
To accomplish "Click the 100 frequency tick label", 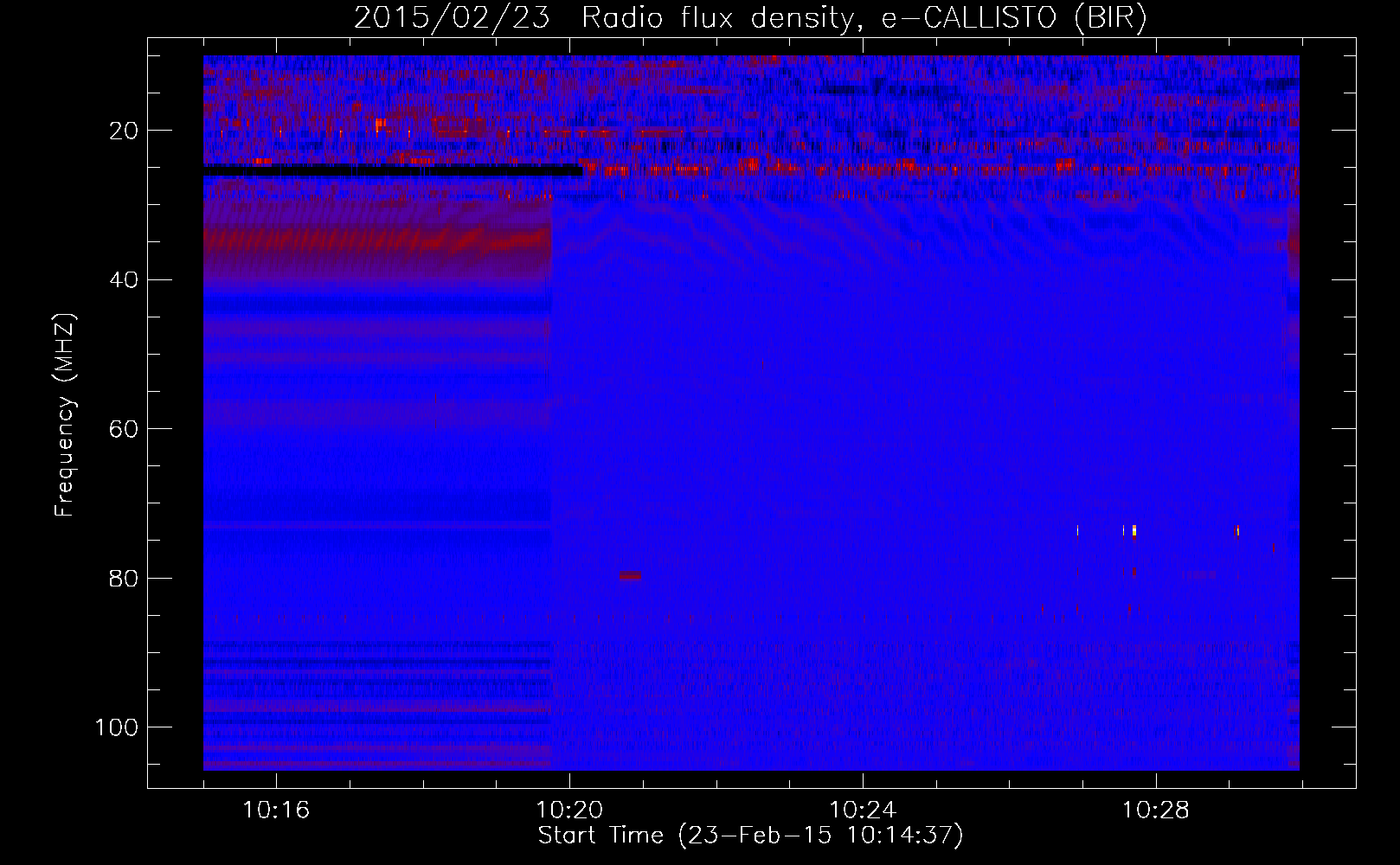I will 117,727.
